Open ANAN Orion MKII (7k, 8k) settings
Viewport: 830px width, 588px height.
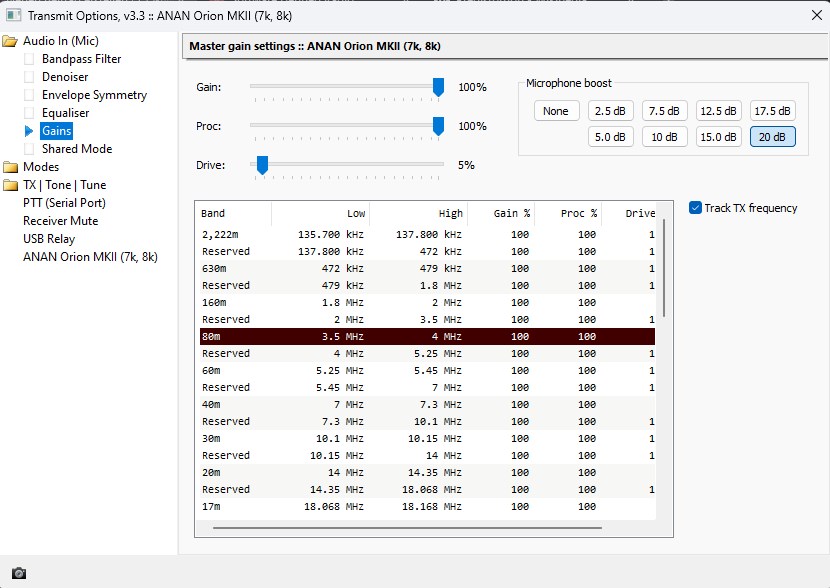tap(90, 257)
